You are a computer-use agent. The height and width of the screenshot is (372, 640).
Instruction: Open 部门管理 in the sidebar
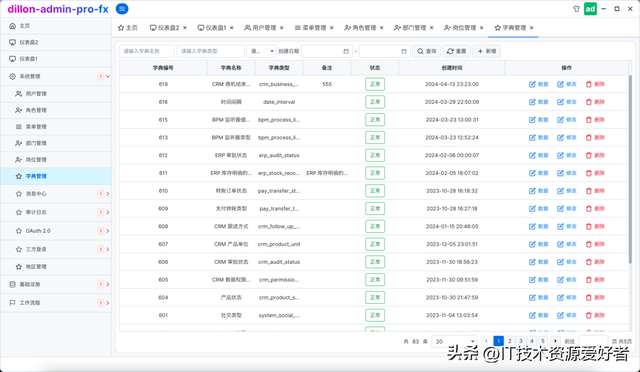point(56,143)
